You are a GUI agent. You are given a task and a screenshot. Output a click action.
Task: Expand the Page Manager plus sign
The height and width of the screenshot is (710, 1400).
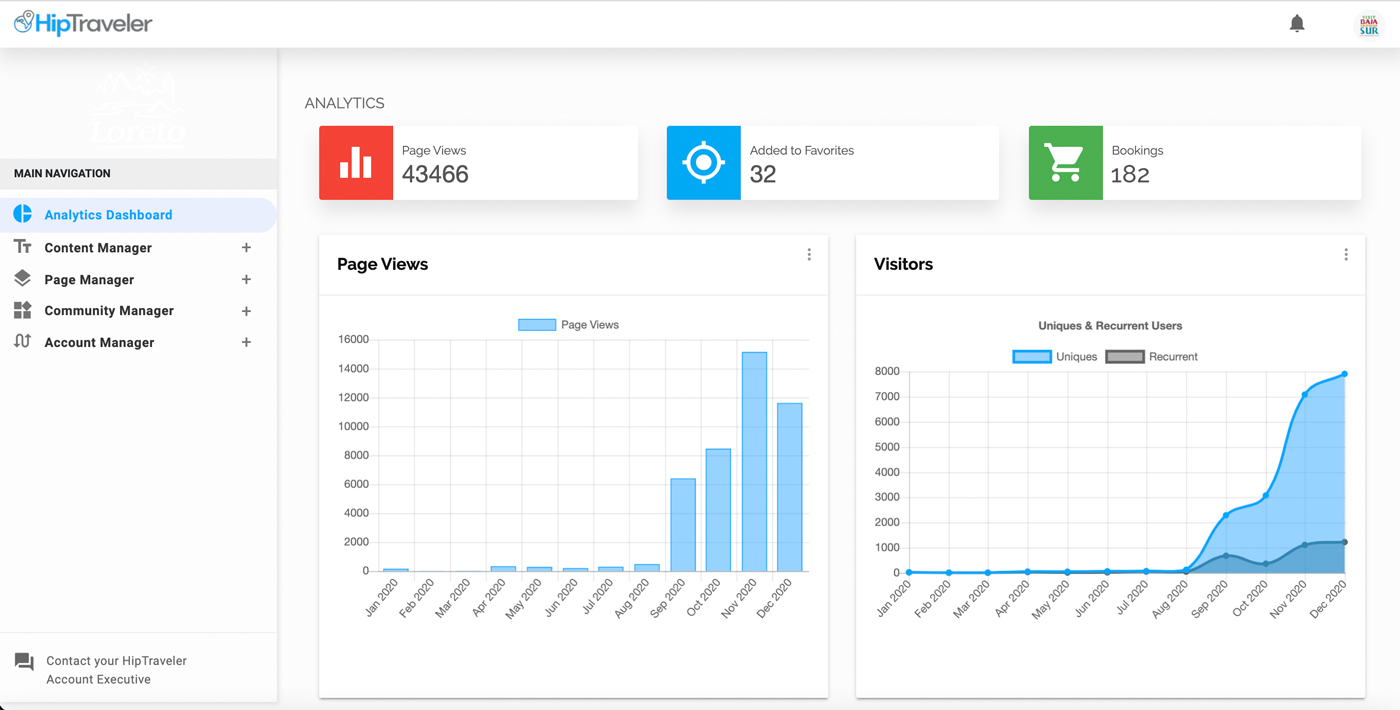point(246,280)
